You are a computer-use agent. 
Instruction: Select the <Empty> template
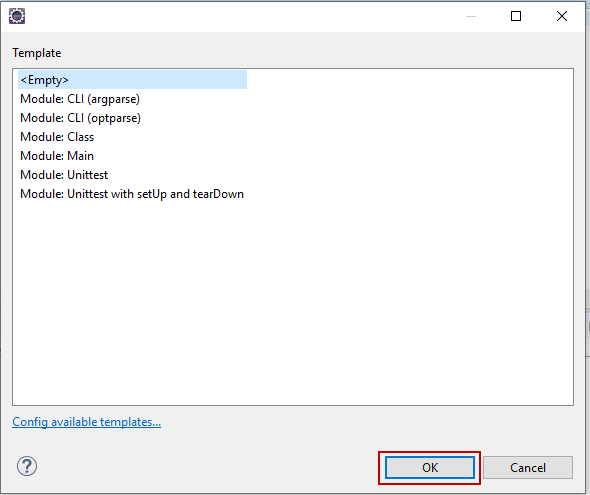point(132,80)
